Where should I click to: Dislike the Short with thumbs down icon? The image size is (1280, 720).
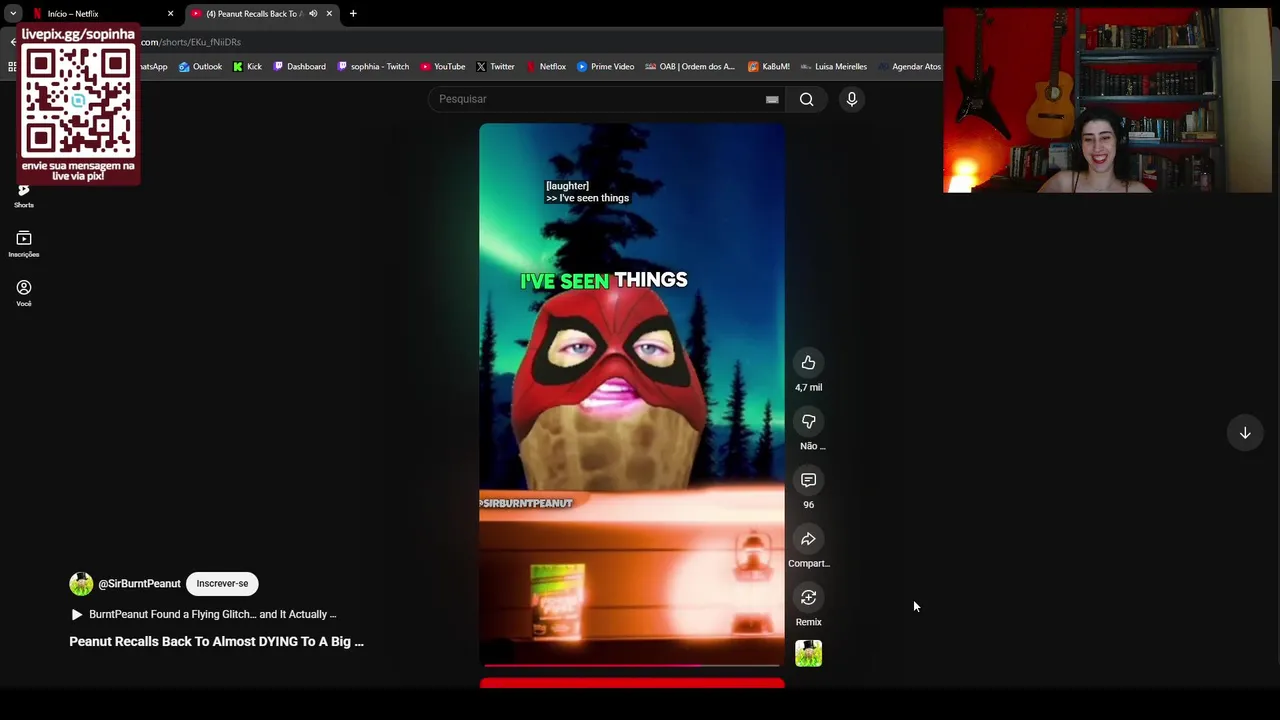pyautogui.click(x=808, y=421)
